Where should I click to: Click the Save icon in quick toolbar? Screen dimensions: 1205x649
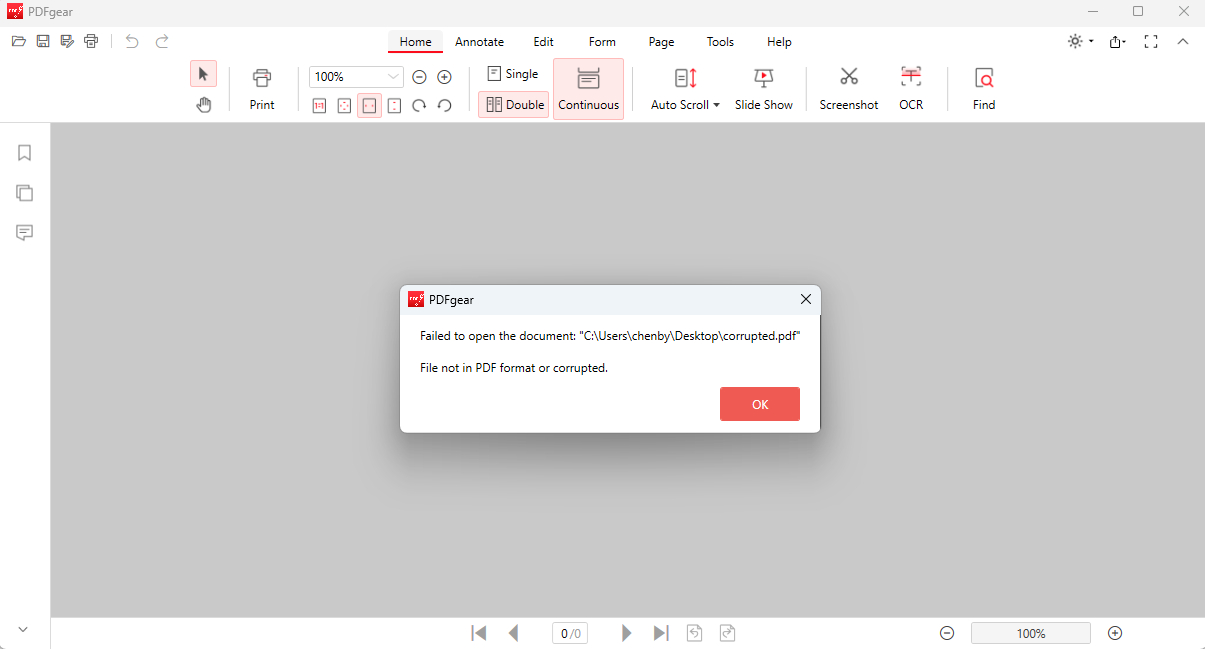[x=43, y=41]
